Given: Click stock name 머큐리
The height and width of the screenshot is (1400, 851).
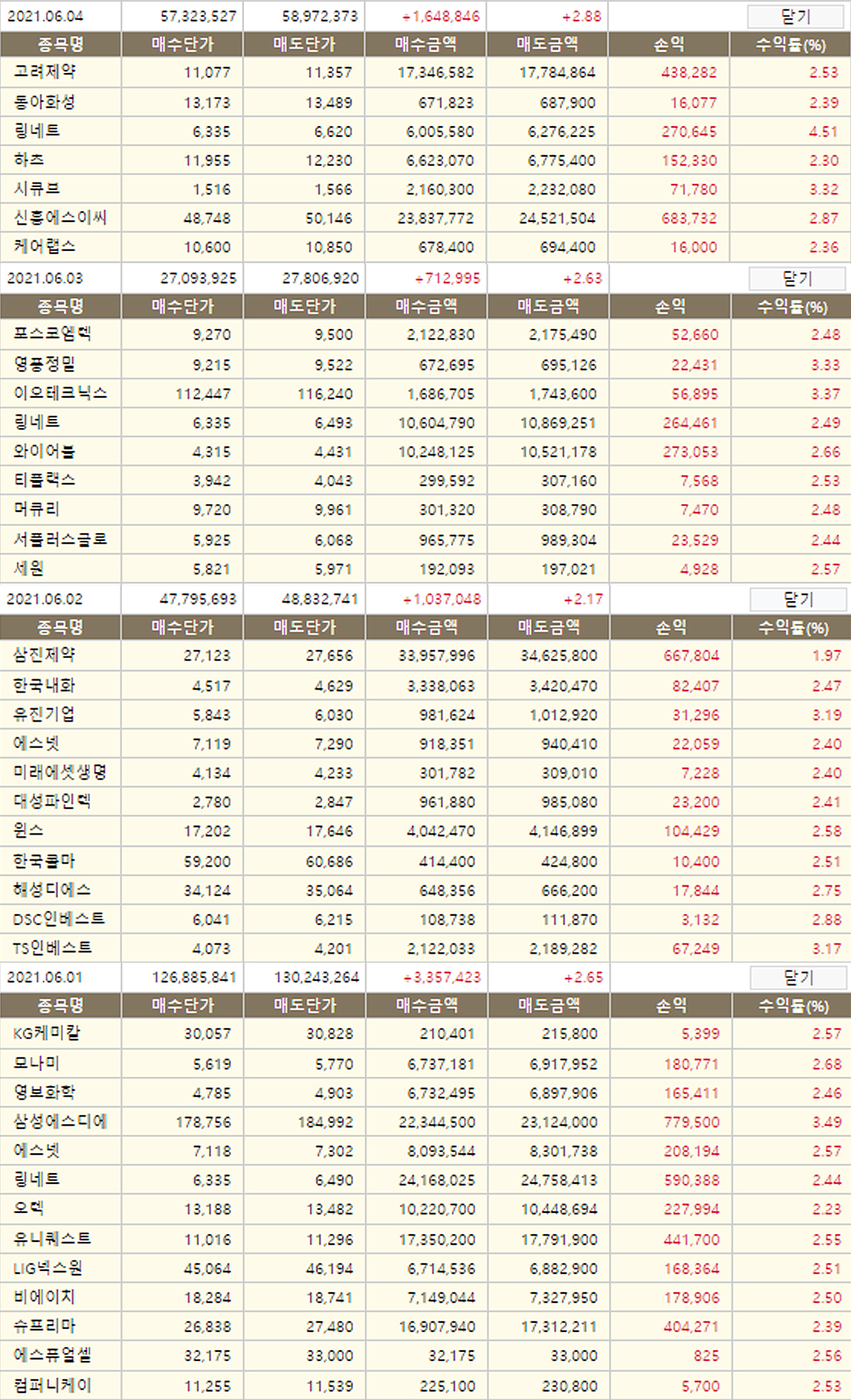Looking at the screenshot, I should [x=37, y=510].
